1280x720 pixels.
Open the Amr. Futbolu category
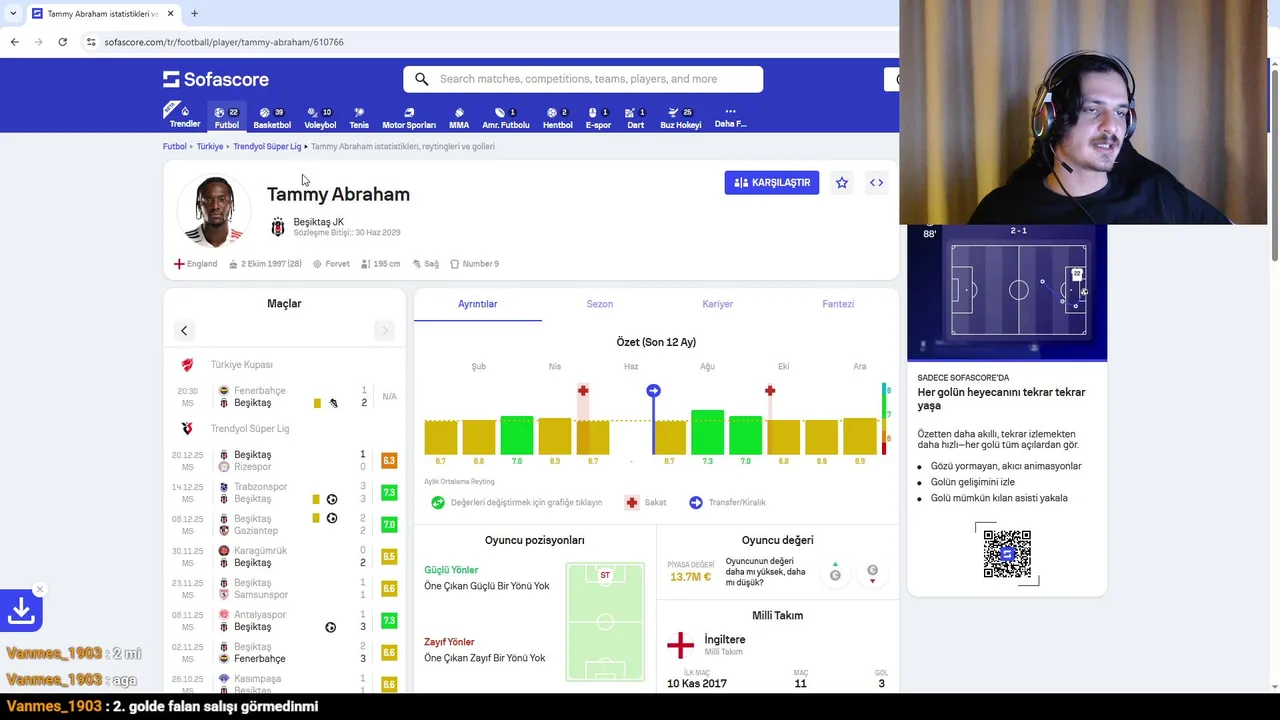pyautogui.click(x=506, y=117)
